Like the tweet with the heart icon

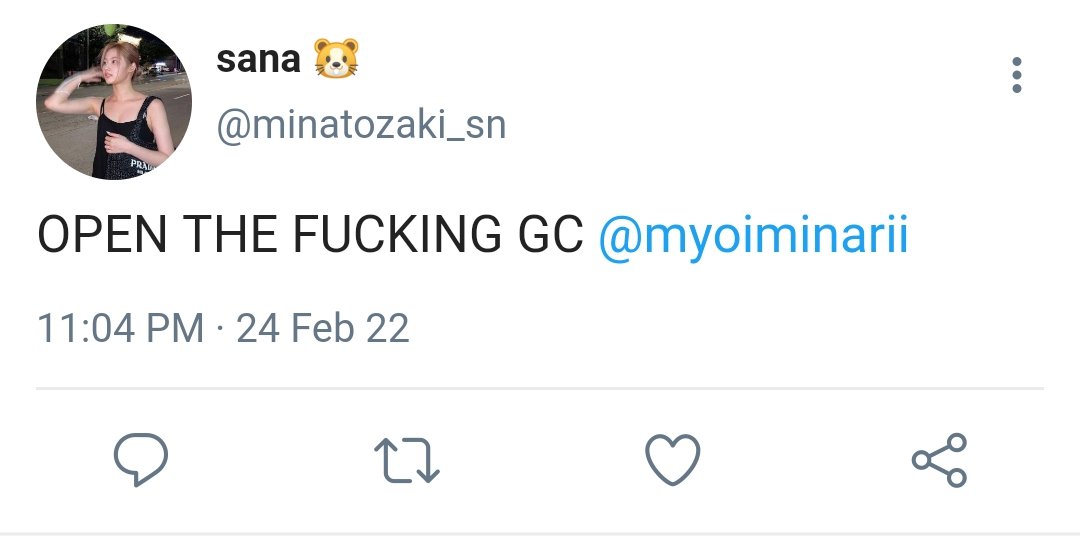point(672,459)
